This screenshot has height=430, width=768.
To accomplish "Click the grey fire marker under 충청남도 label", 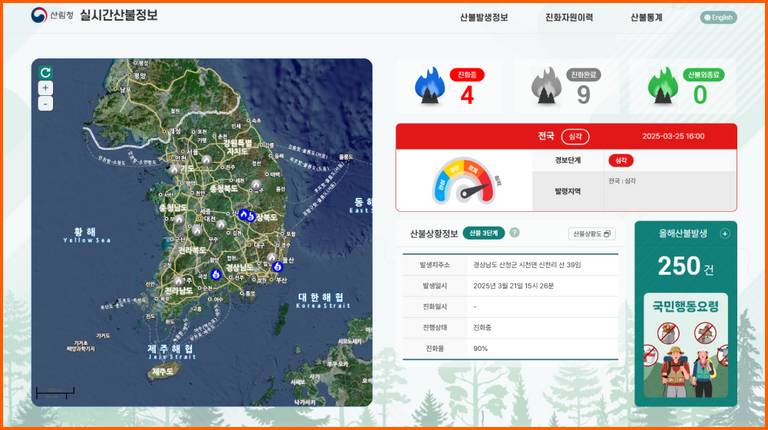I will [x=179, y=219].
